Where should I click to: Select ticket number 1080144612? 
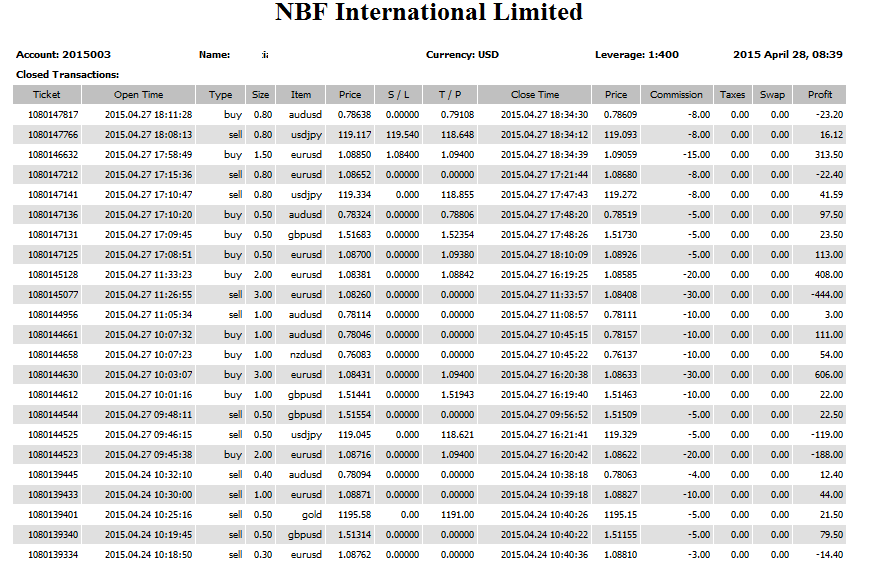pyautogui.click(x=53, y=394)
